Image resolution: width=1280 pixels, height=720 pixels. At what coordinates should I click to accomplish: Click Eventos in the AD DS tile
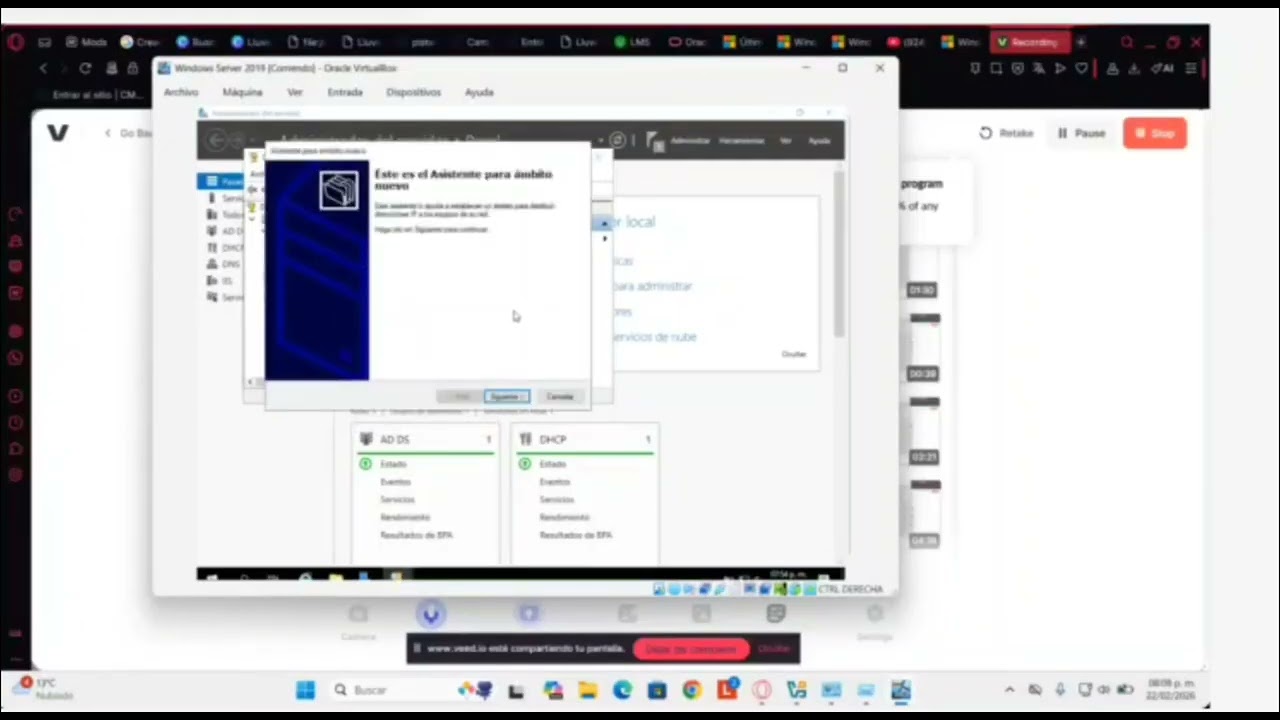(x=395, y=482)
